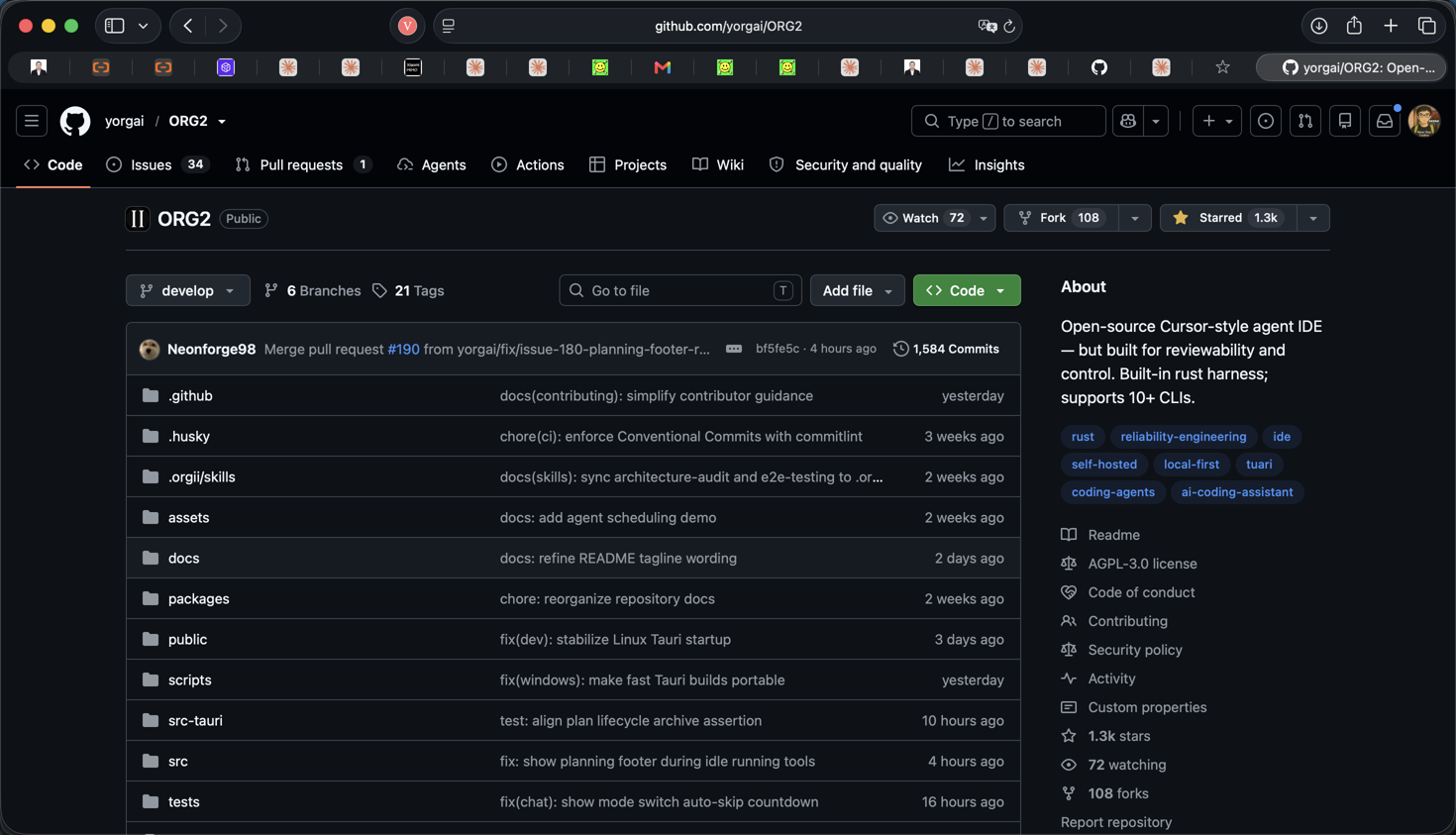Open the Wiki tab
The width and height of the screenshot is (1456, 835).
pos(718,165)
